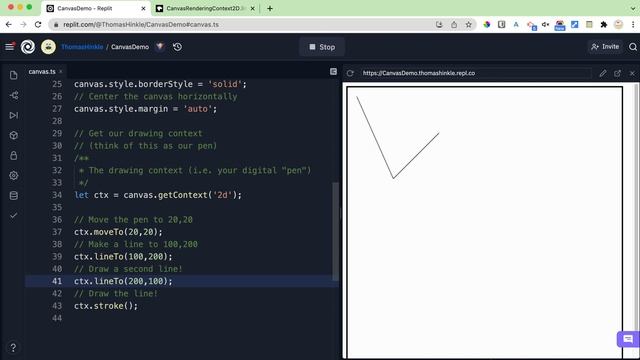Reload the webview preview

click(x=350, y=73)
